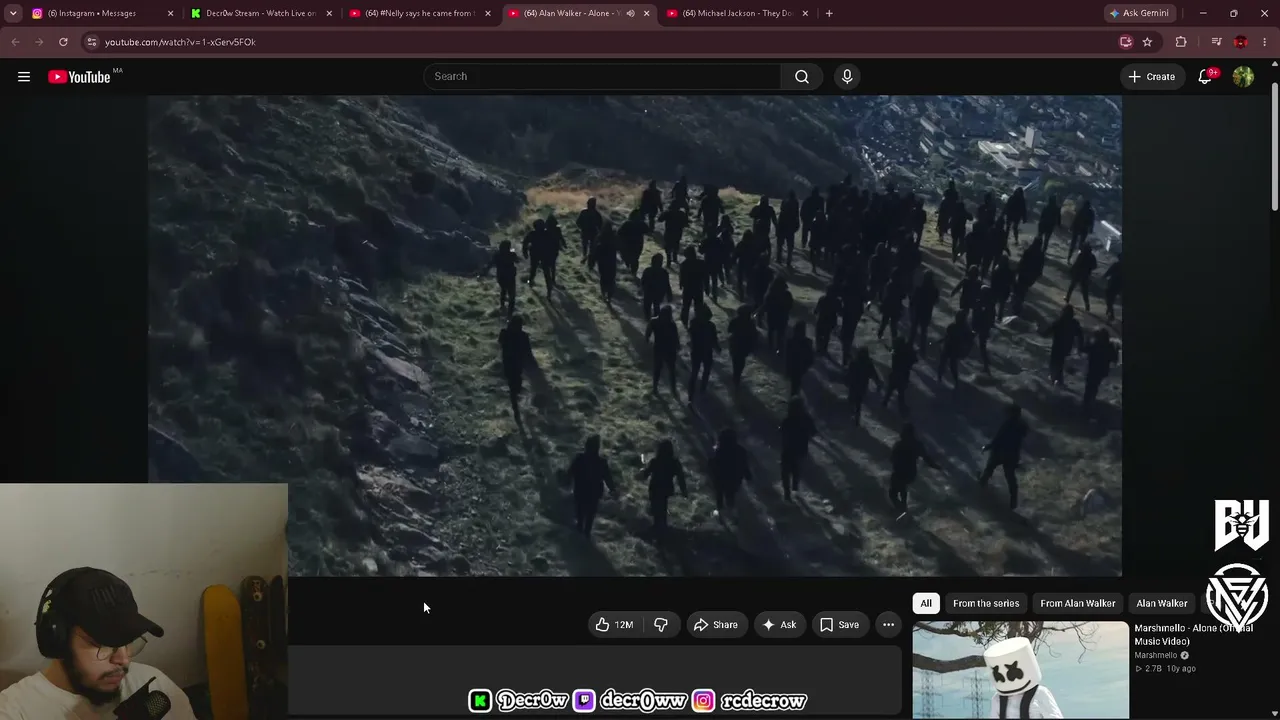Click the Ask button under the video

coord(779,625)
